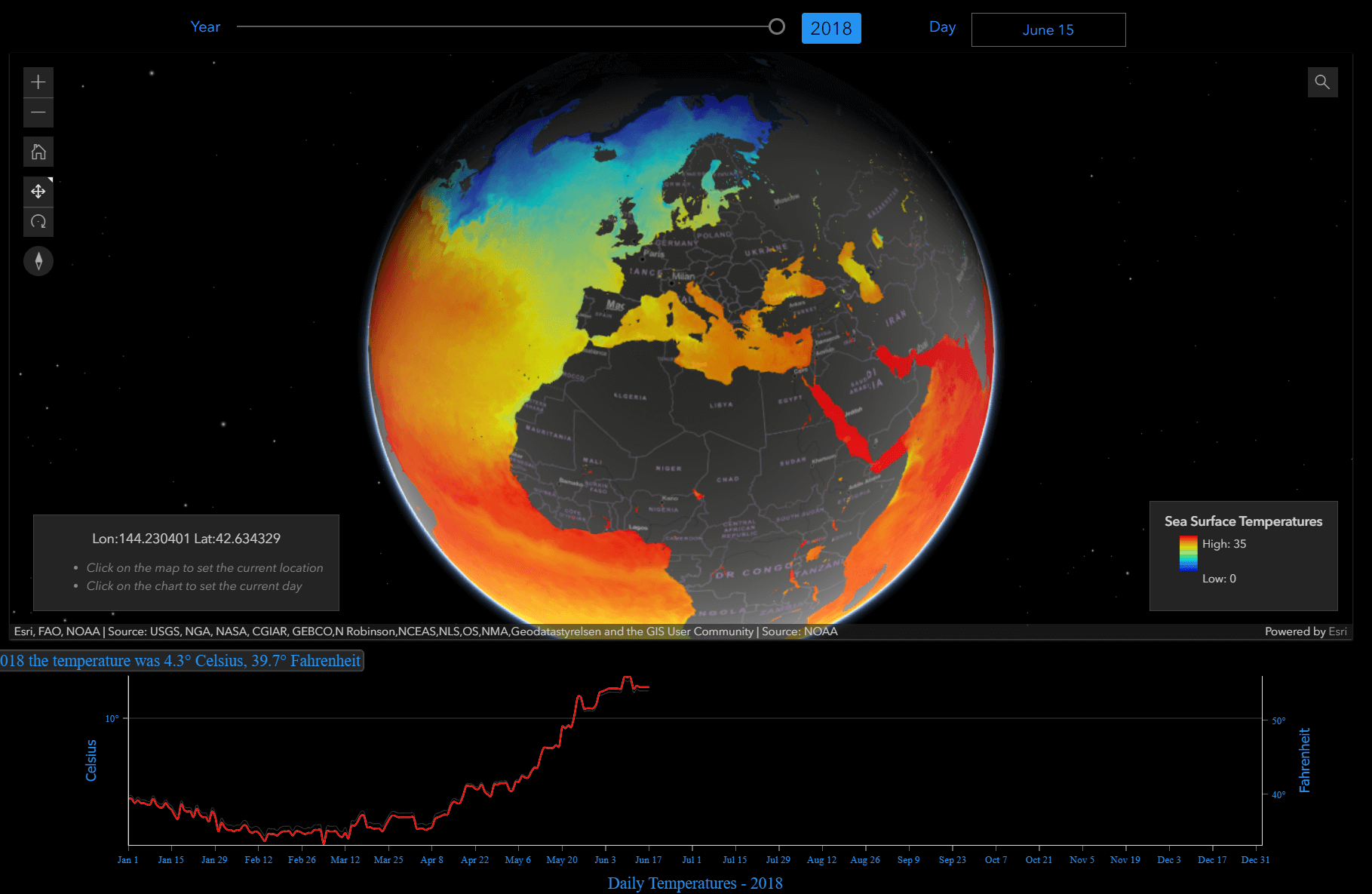Screen dimensions: 1372x894
Task: Click the year slider handle
Action: 776,26
